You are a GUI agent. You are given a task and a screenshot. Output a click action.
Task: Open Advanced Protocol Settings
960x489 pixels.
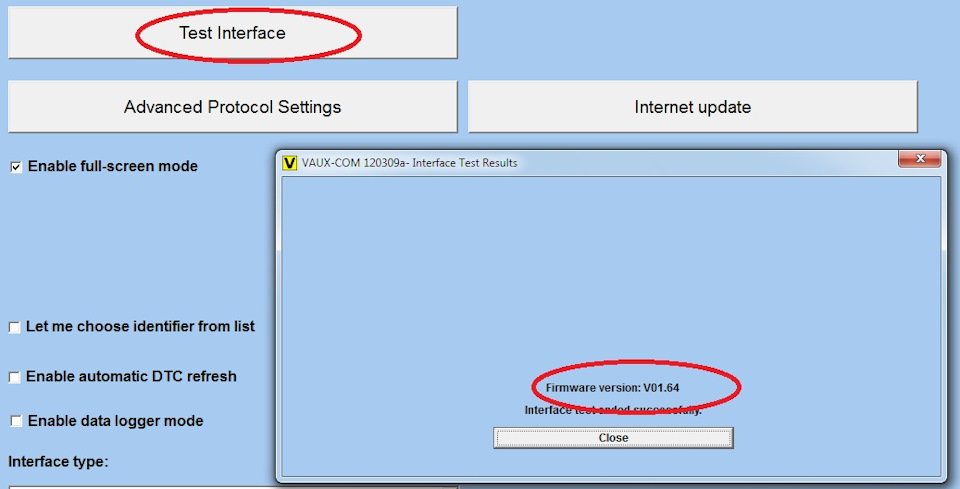[x=233, y=106]
